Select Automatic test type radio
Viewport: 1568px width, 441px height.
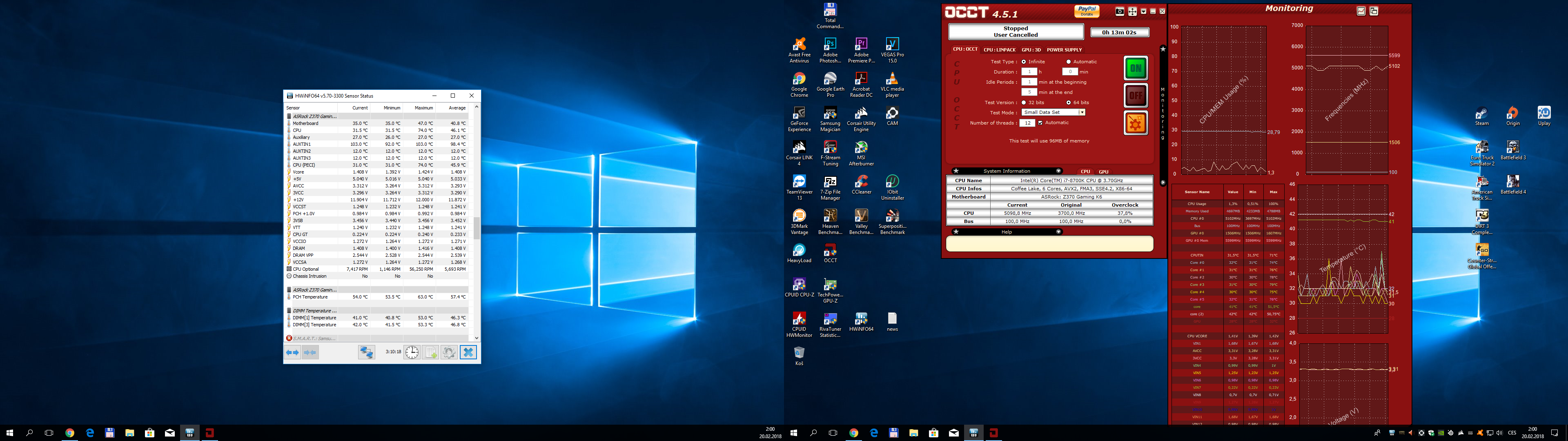coord(1068,62)
